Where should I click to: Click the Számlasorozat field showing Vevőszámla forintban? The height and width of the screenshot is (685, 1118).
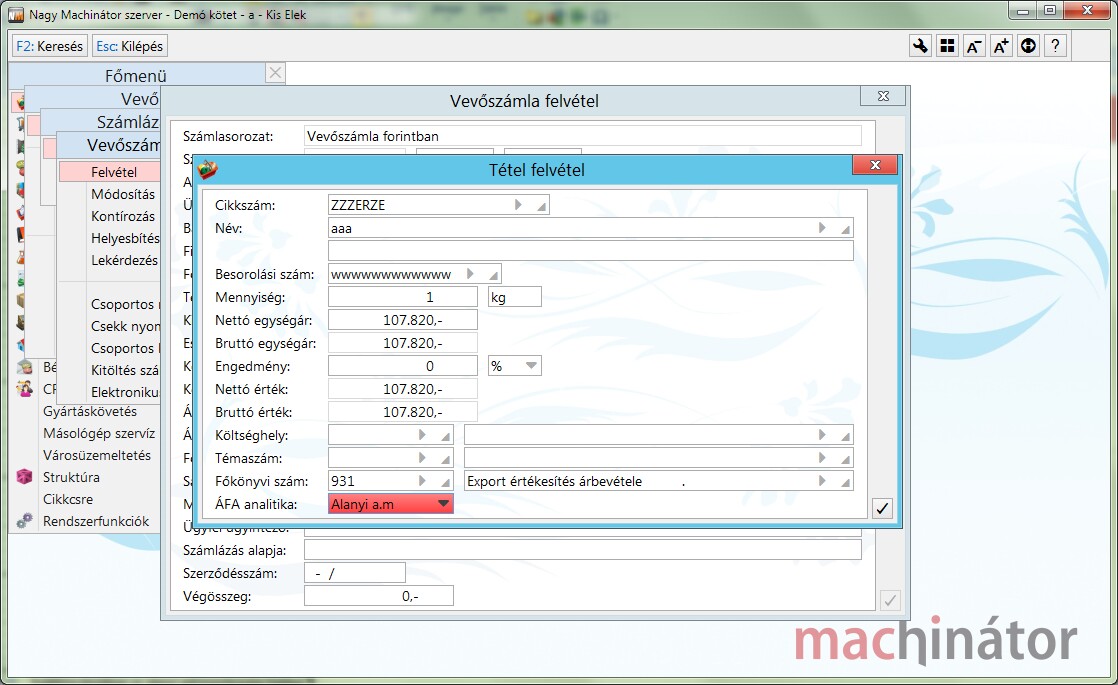coord(583,135)
